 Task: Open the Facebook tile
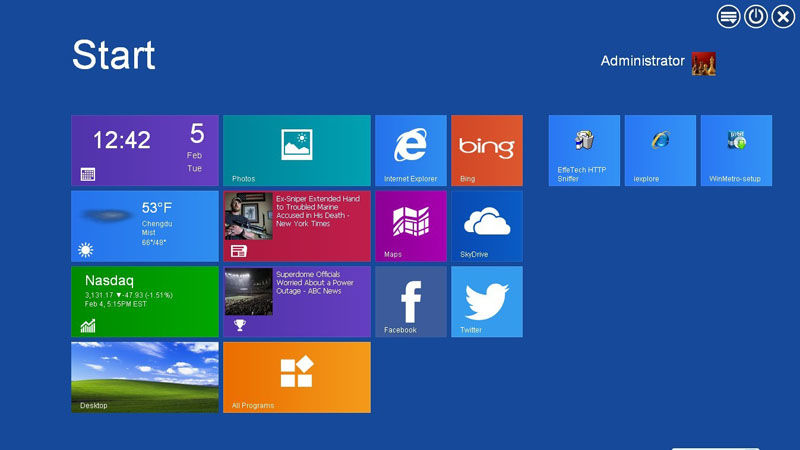411,302
